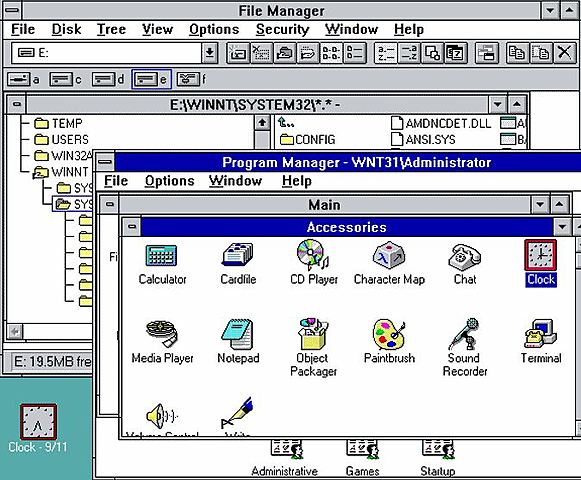Image resolution: width=581 pixels, height=480 pixels.
Task: Select the Administrative group icon
Action: (x=286, y=449)
